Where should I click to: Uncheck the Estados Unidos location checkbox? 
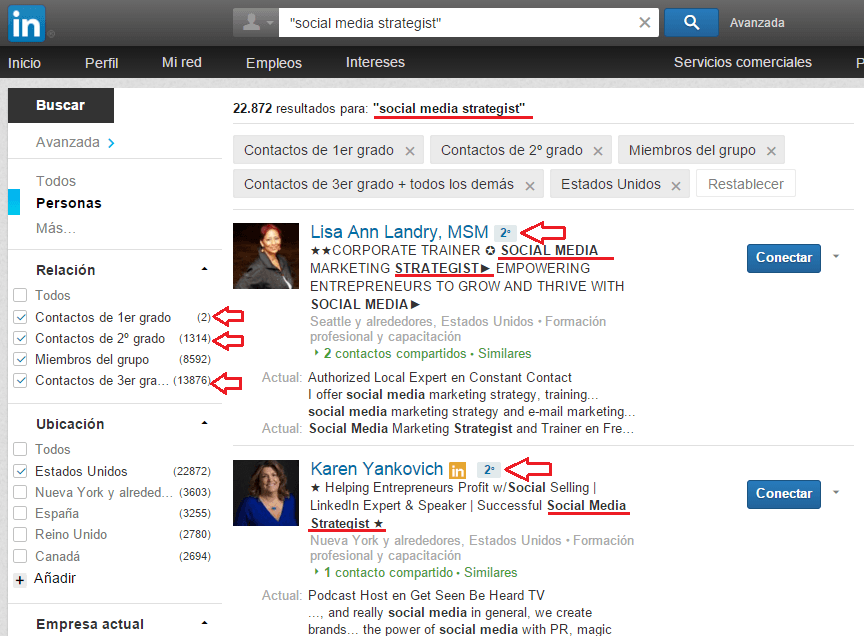(x=20, y=471)
